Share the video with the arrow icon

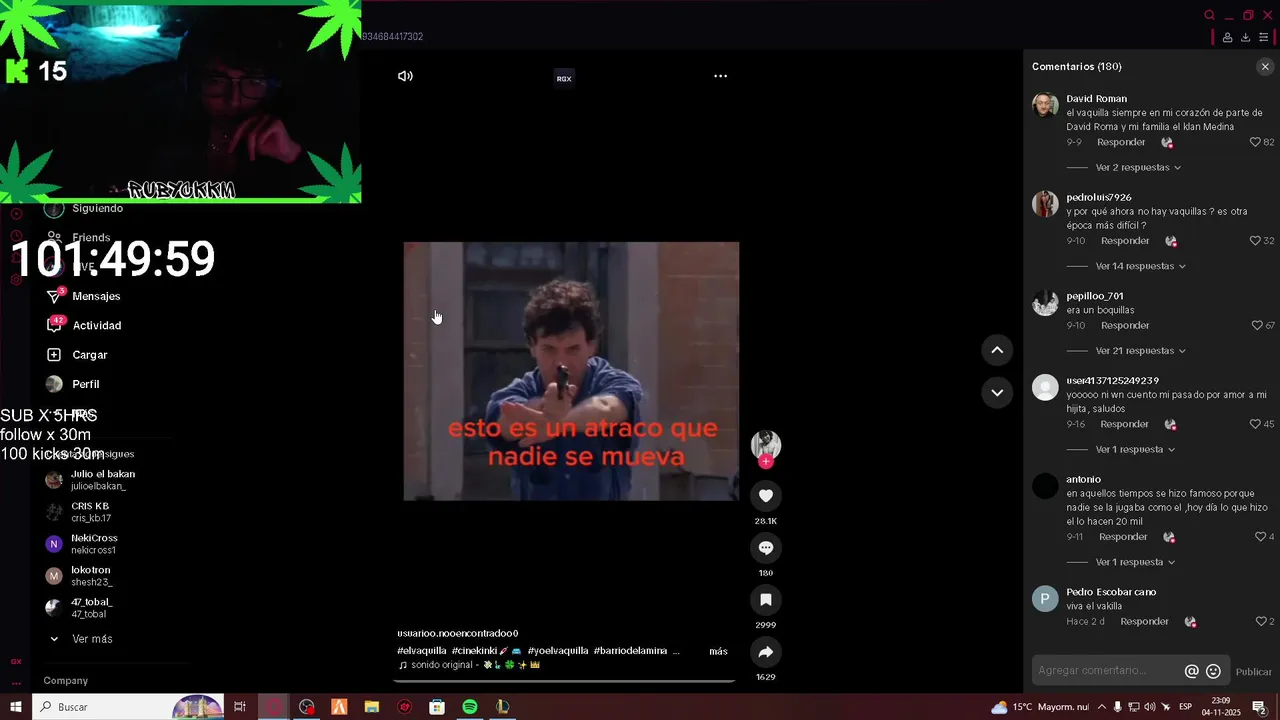click(x=766, y=652)
